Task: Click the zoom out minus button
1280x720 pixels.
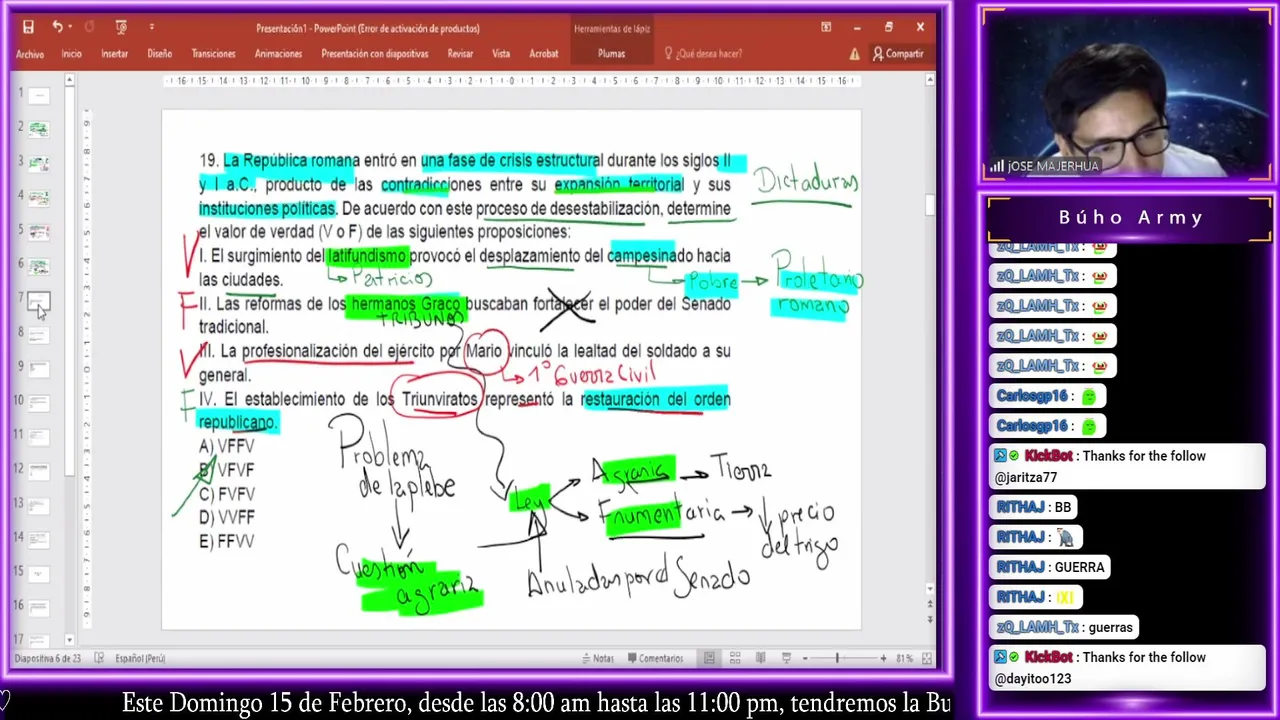Action: coord(806,658)
